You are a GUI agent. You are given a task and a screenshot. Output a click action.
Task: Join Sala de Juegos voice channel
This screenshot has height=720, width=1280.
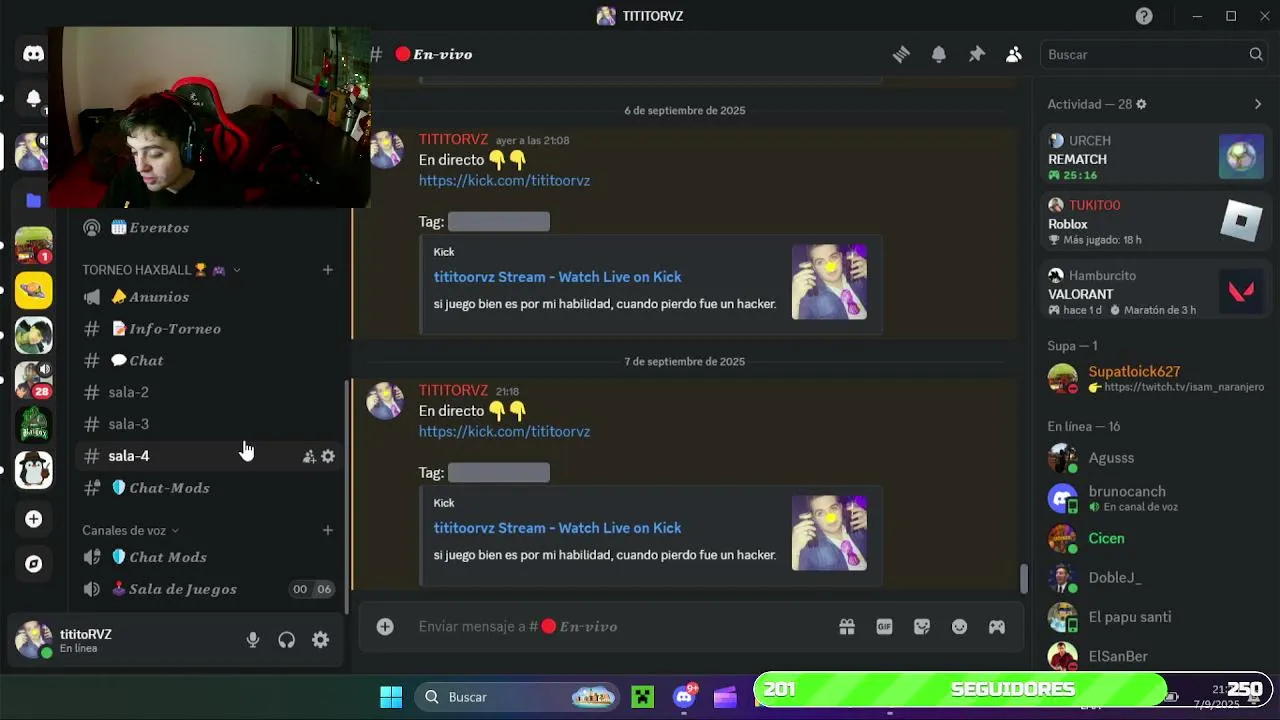208,589
